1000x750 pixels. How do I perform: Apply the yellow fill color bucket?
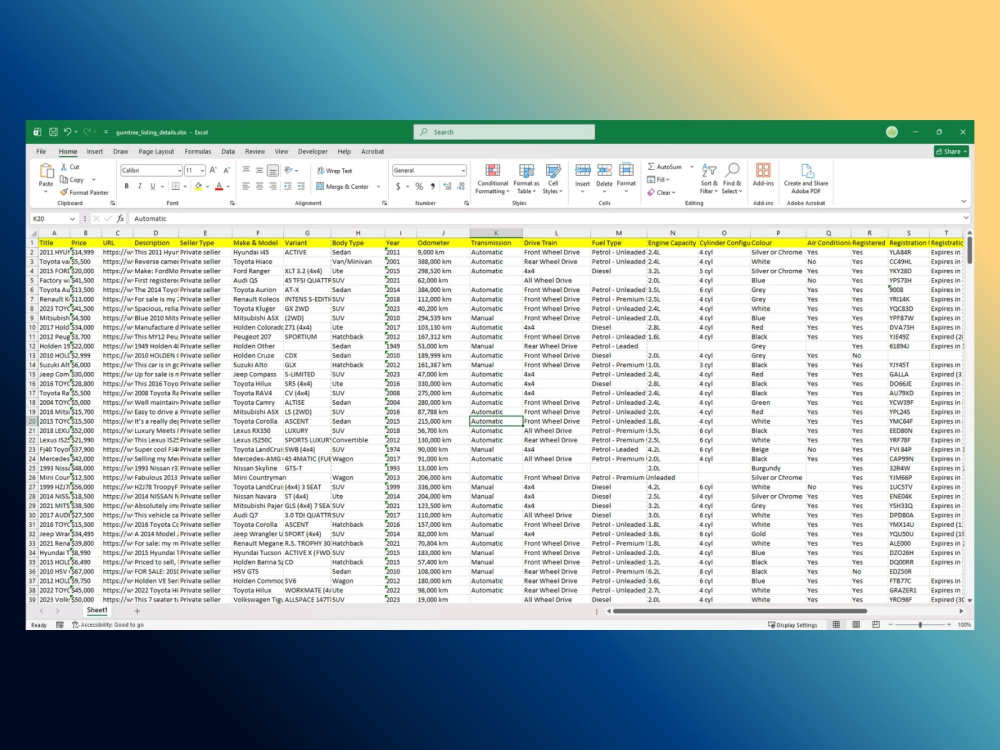tap(198, 186)
